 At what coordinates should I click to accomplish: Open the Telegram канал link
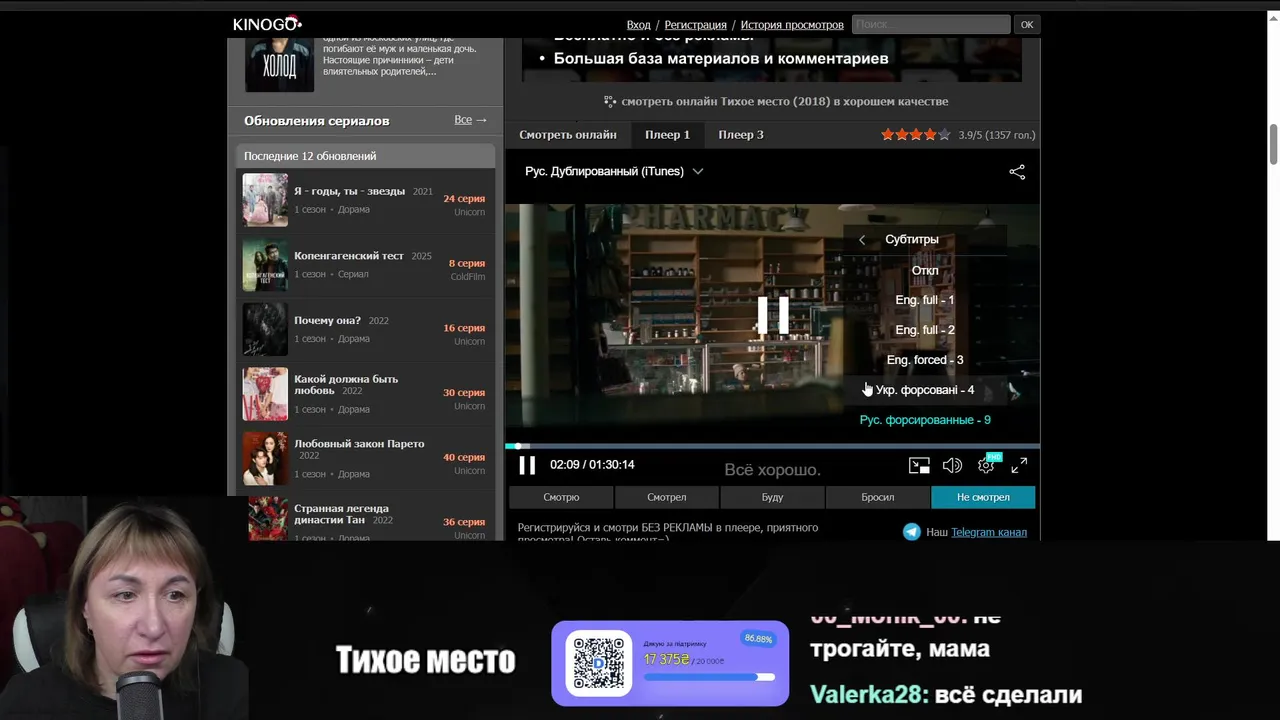click(989, 532)
